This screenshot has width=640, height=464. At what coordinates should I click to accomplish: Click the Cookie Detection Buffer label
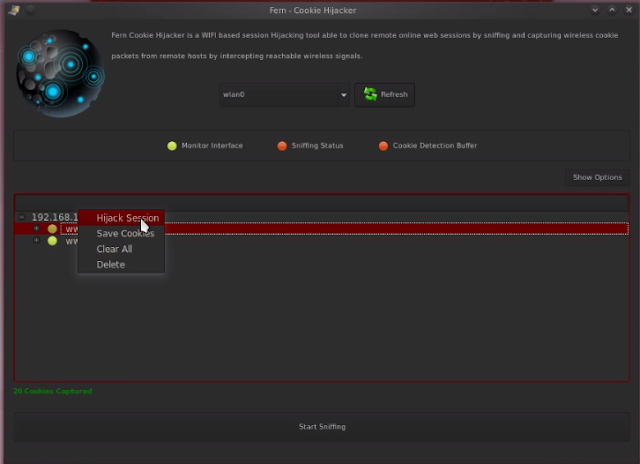tap(435, 146)
